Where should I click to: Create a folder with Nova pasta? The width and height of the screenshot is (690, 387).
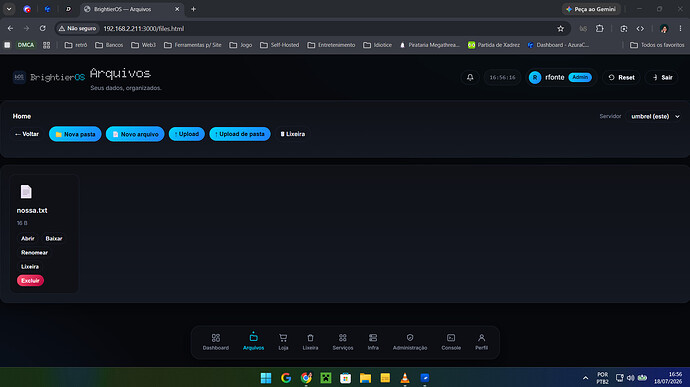pos(75,134)
